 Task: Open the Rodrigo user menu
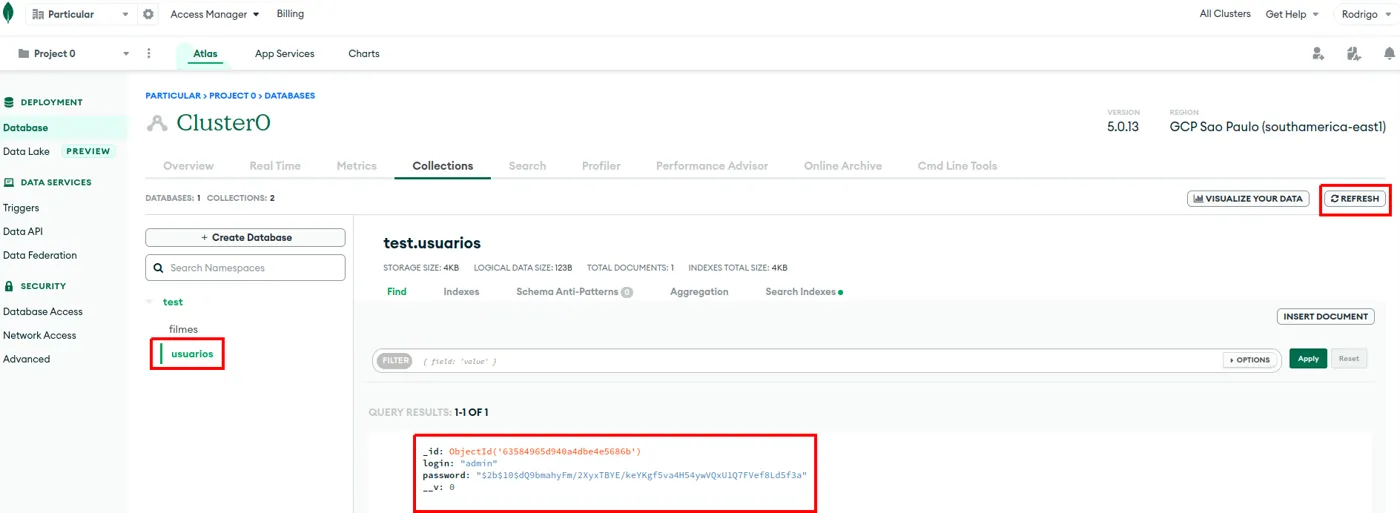(x=1365, y=14)
